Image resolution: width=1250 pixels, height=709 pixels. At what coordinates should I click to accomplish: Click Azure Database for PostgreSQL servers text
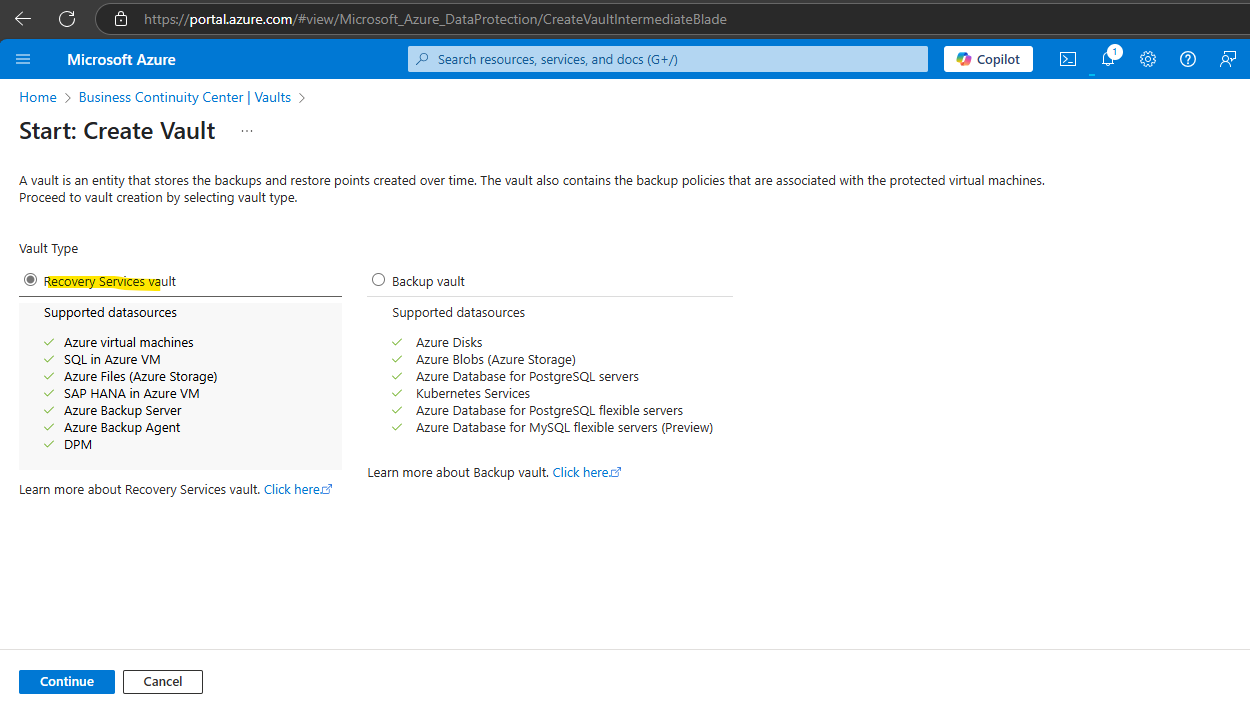[x=527, y=376]
